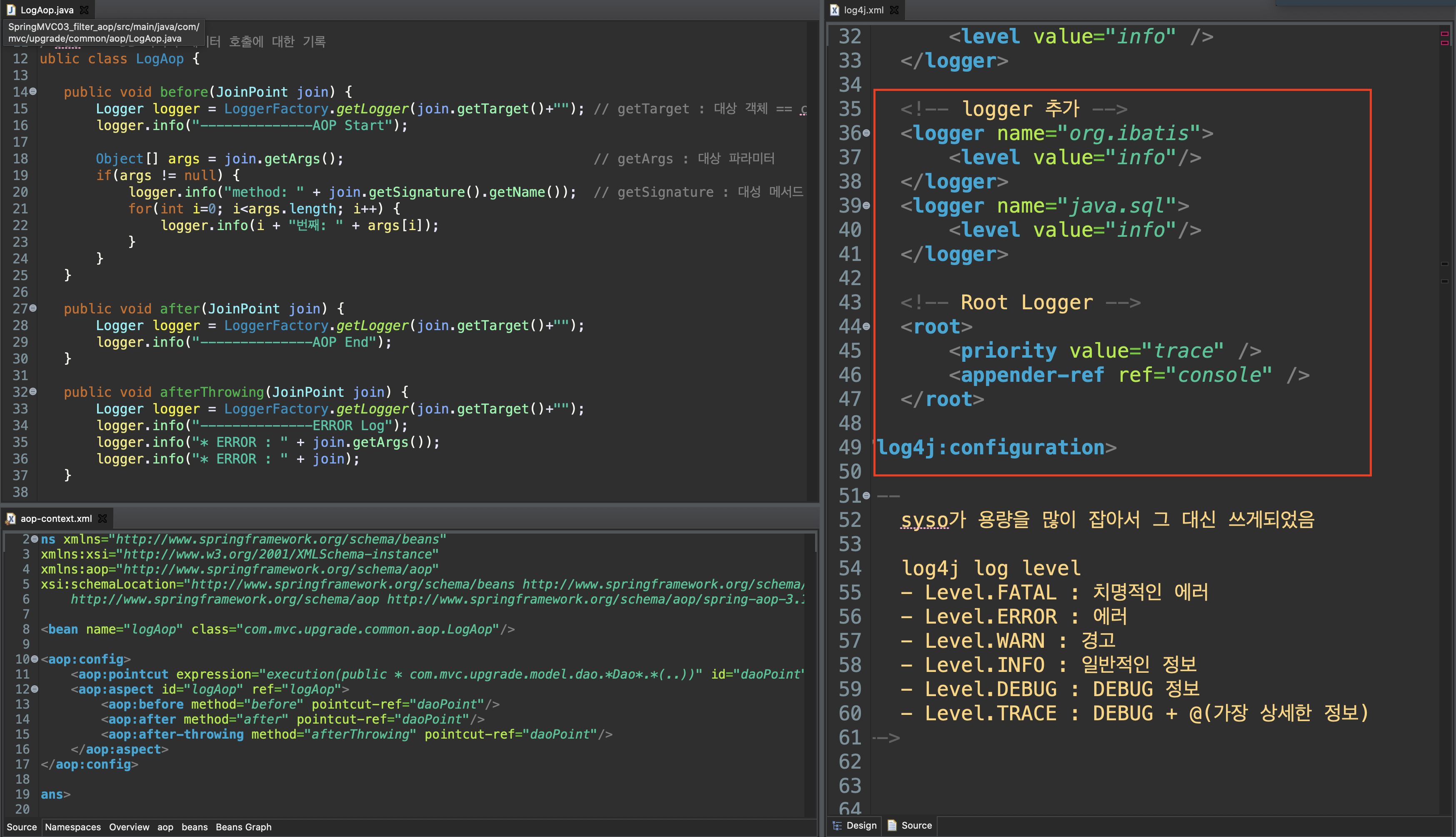1456x837 pixels.
Task: Click the Source page icon under log4j.xml
Action: click(x=892, y=825)
